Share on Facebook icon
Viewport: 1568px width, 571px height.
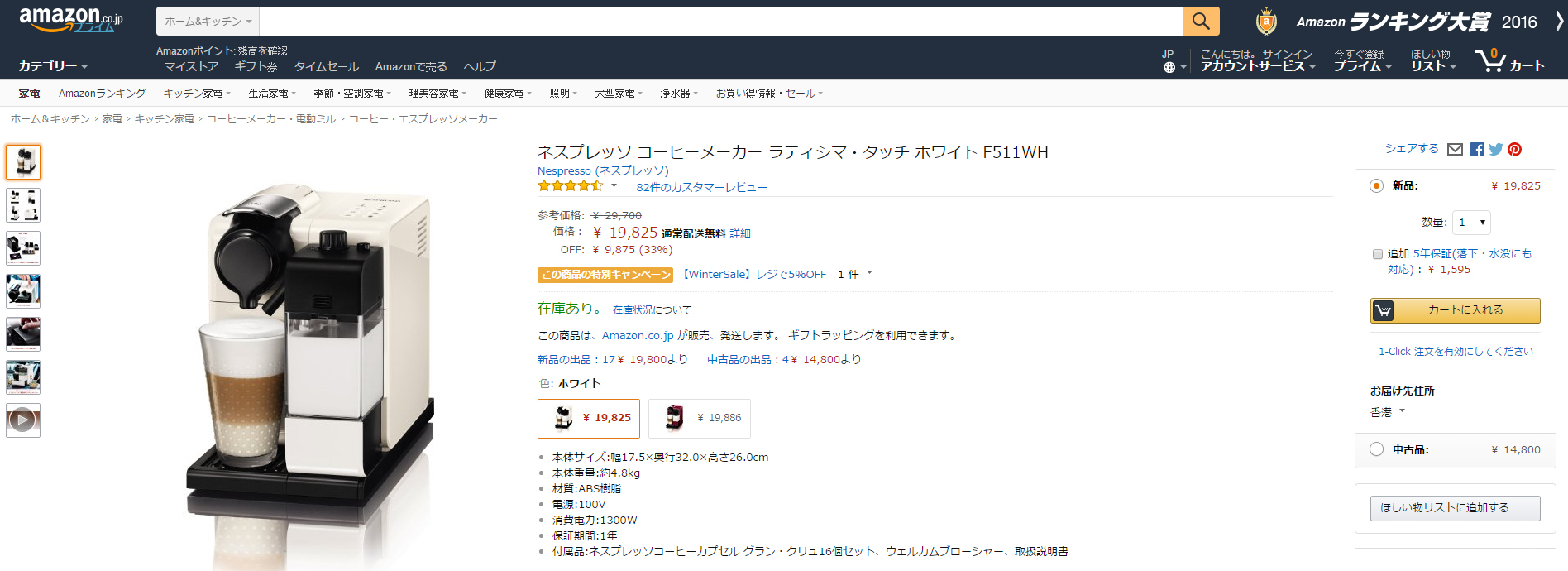click(x=1477, y=150)
